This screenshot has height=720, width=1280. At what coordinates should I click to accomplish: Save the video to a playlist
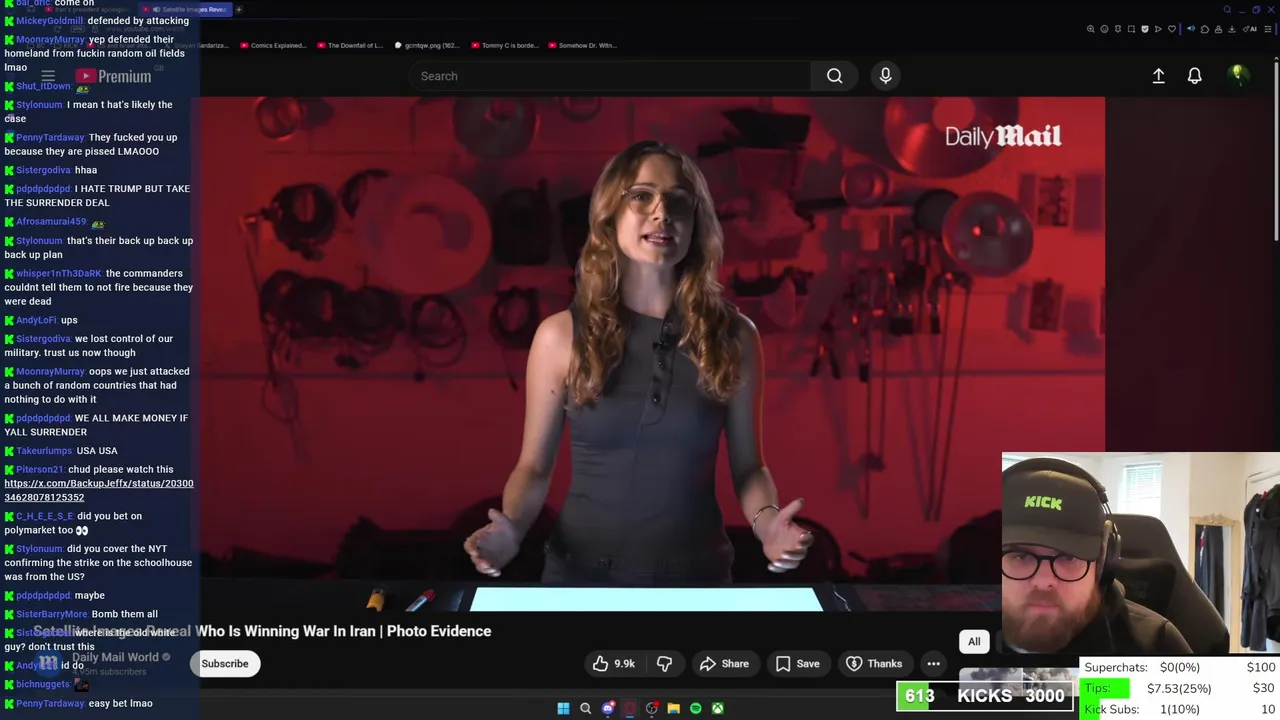797,663
